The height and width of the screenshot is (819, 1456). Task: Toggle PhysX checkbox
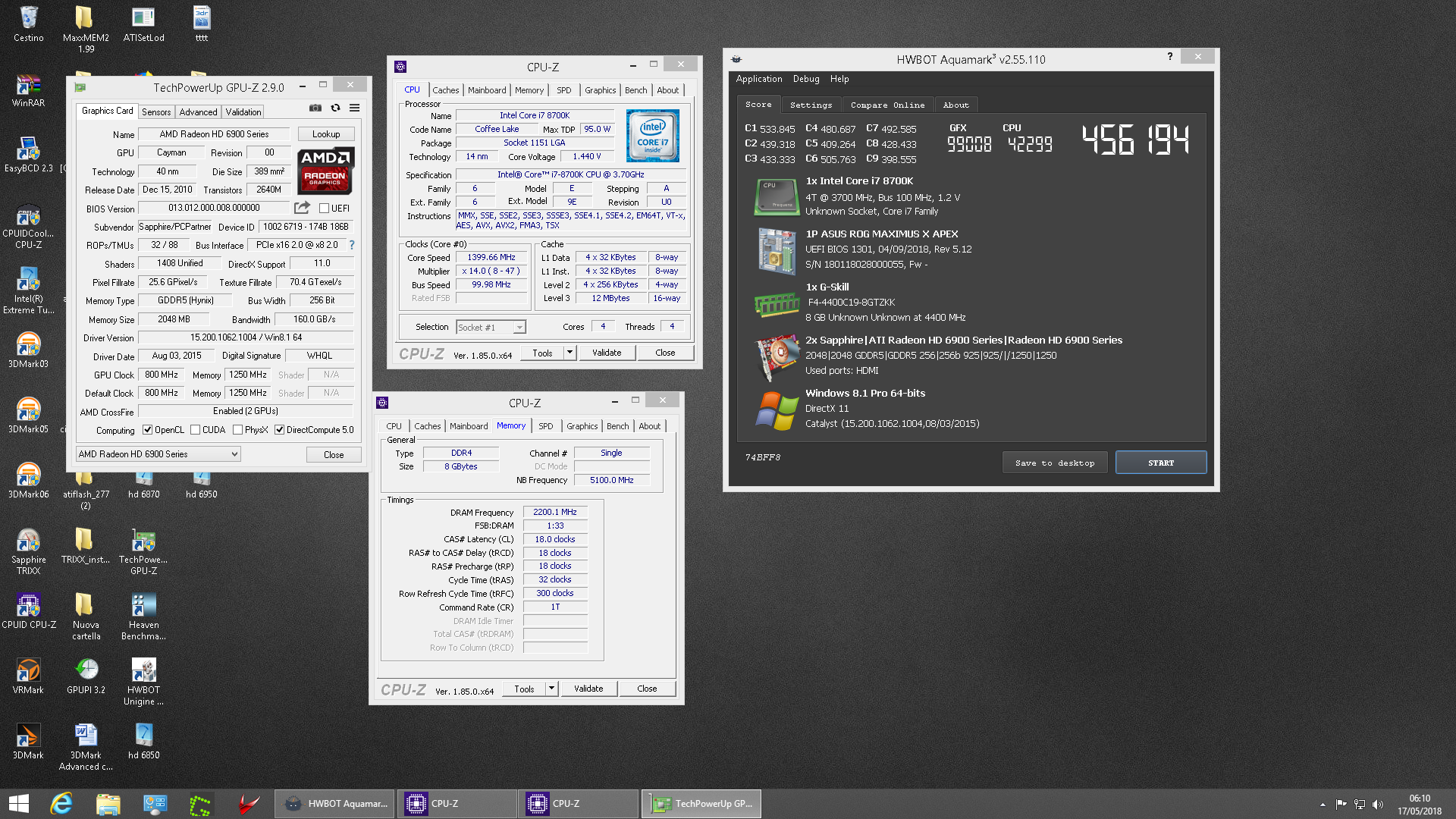pyautogui.click(x=238, y=430)
